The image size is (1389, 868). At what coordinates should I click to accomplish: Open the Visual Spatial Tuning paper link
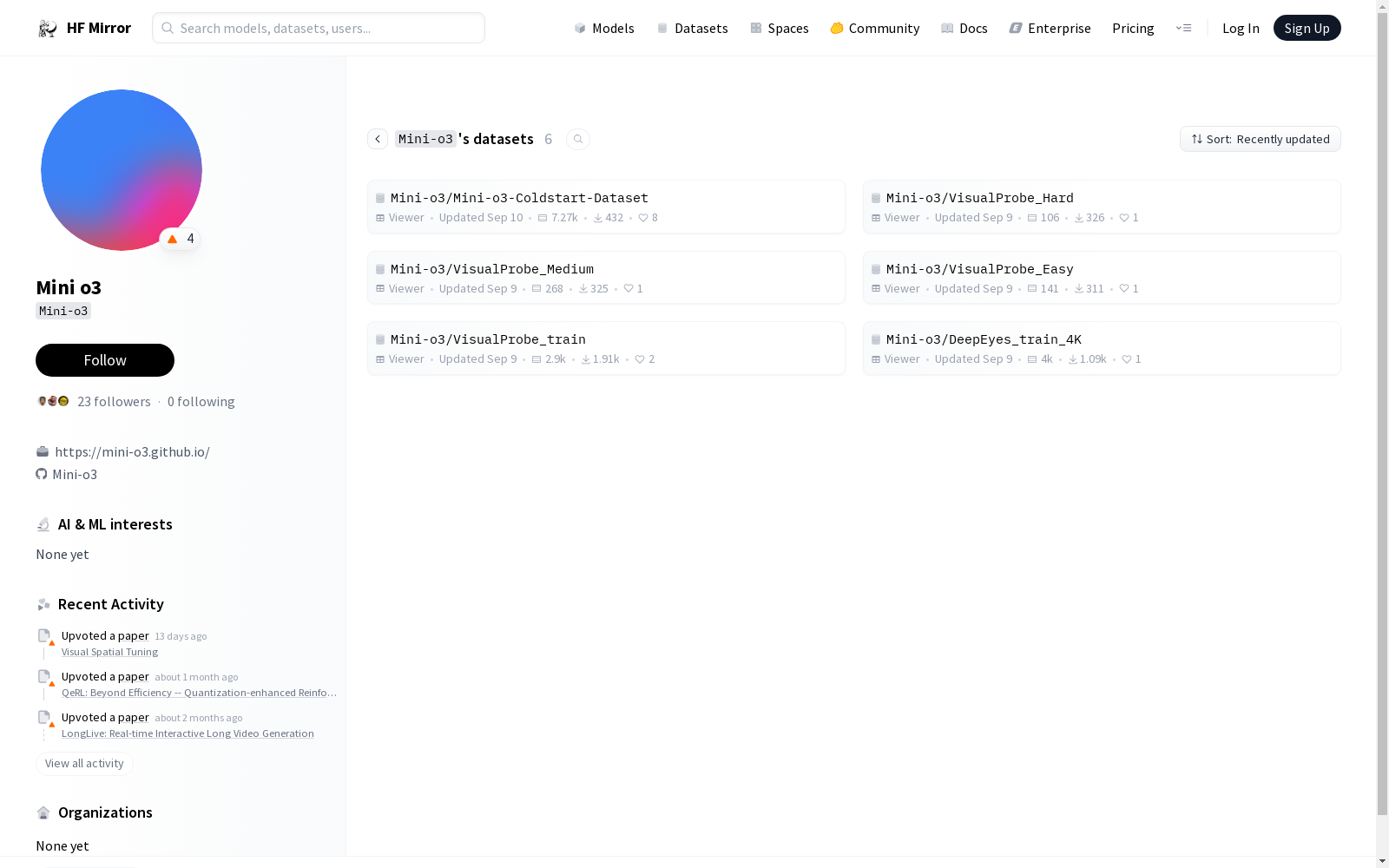[109, 652]
